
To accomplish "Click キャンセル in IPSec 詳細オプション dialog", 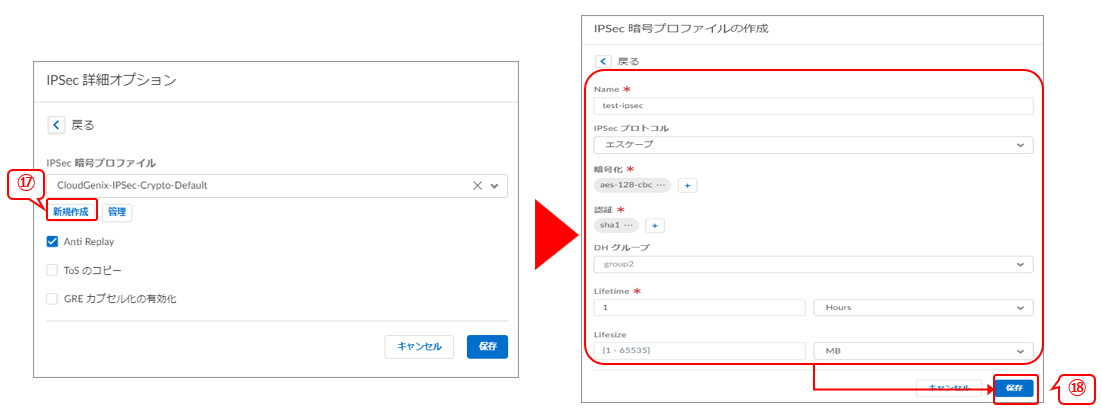I will [x=420, y=346].
